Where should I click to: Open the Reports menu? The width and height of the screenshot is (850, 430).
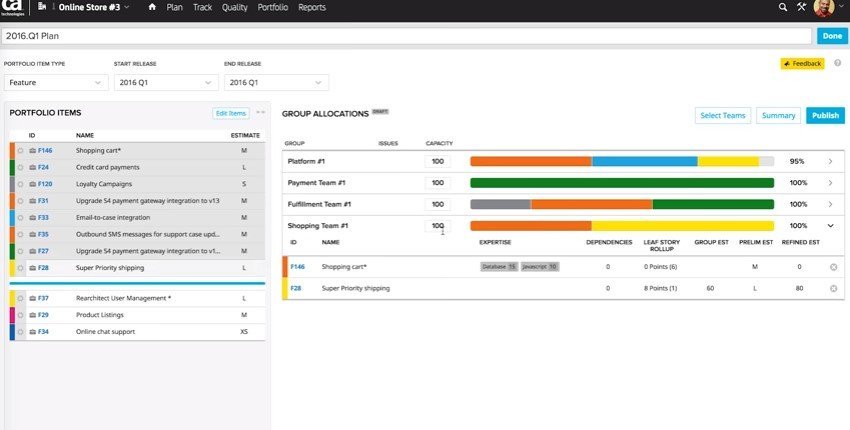312,7
